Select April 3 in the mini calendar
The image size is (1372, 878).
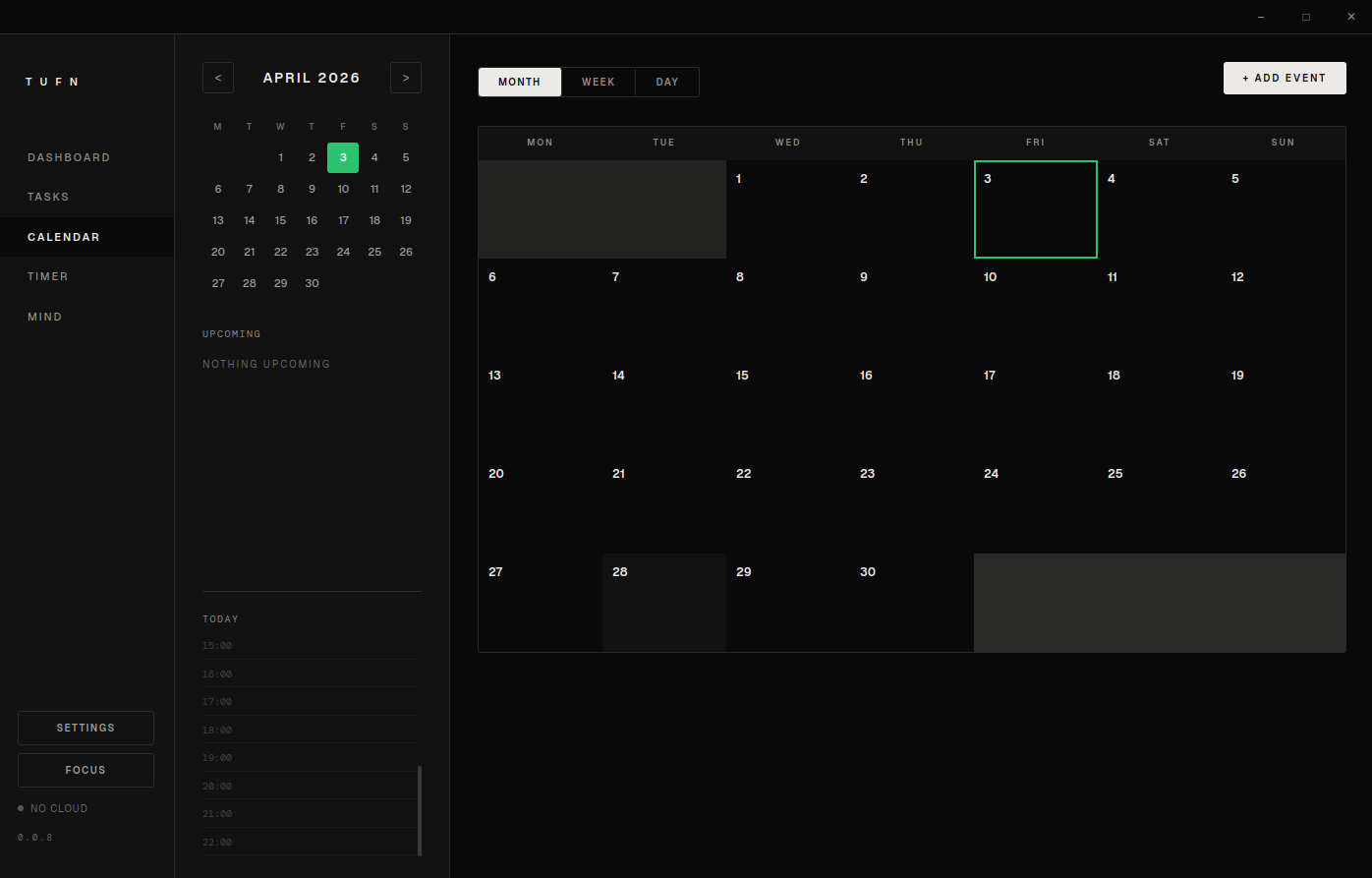343,157
